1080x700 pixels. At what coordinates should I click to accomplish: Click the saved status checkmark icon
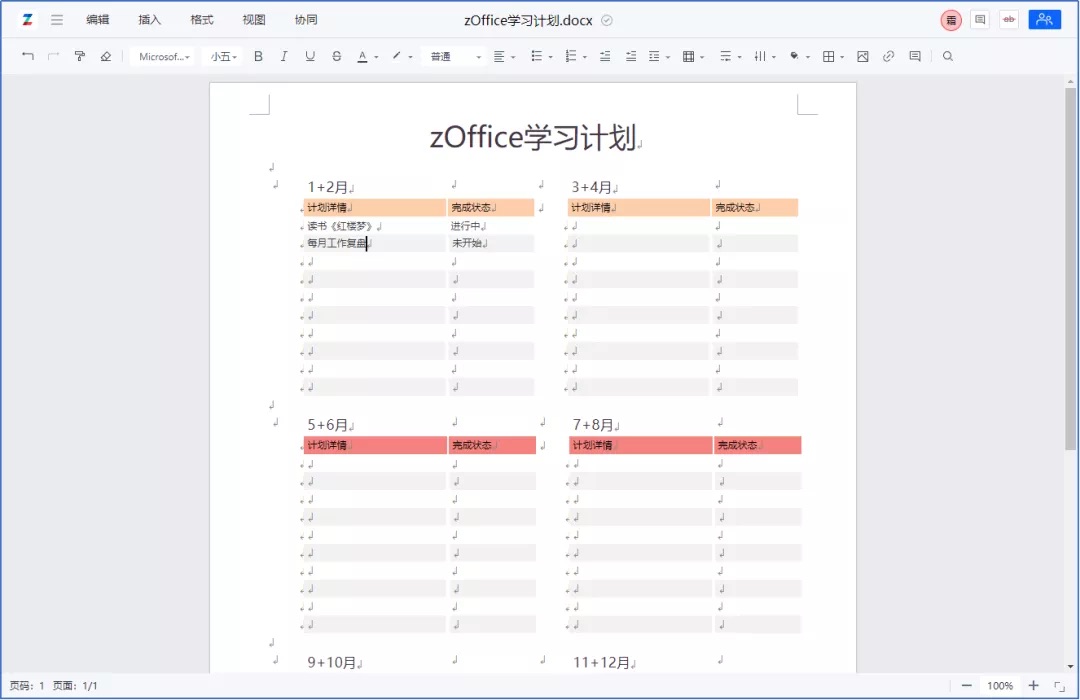click(607, 20)
